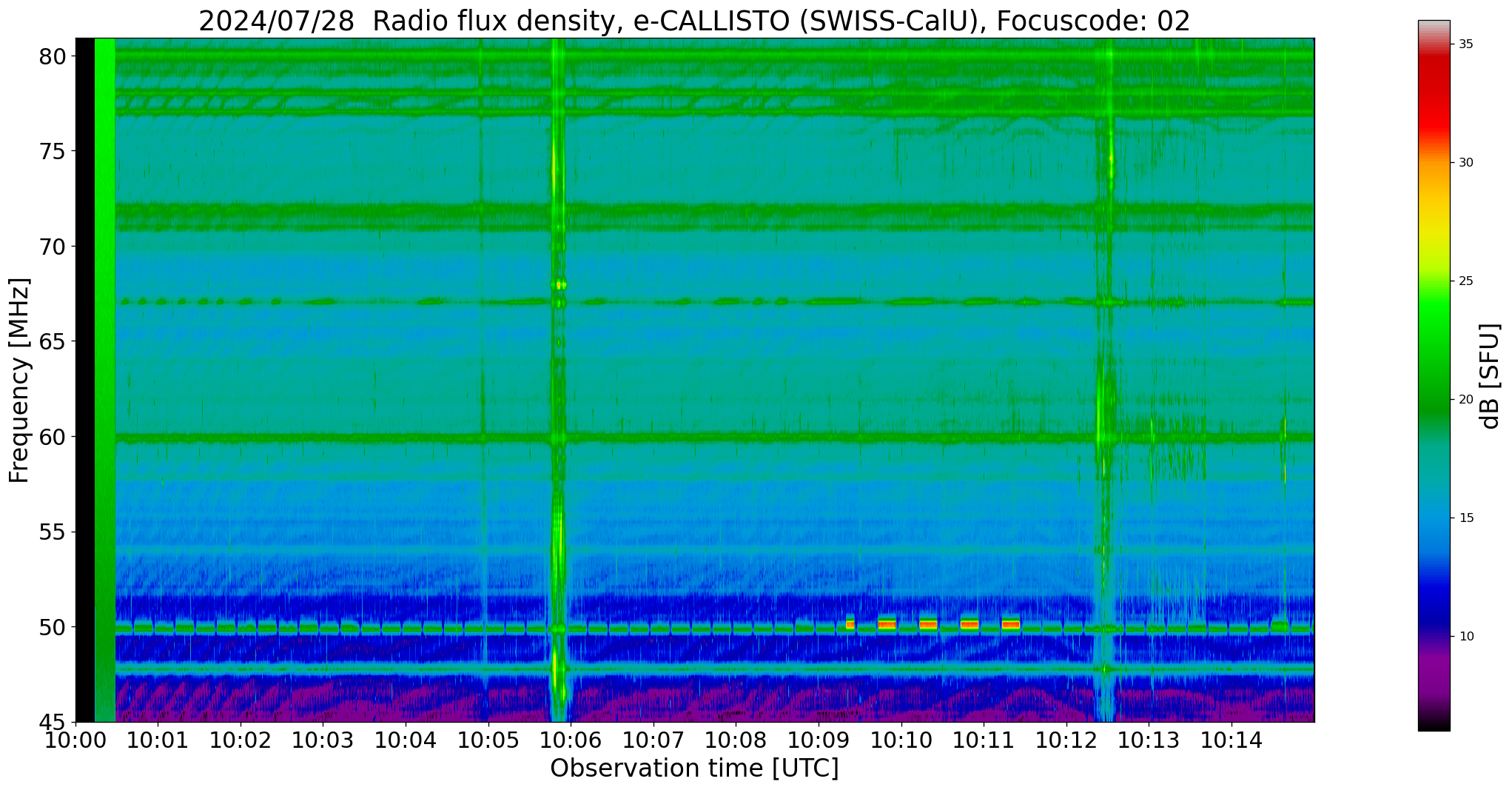This screenshot has width=1512, height=790.
Task: Click the red region of the colorbar
Action: pyautogui.click(x=1434, y=96)
